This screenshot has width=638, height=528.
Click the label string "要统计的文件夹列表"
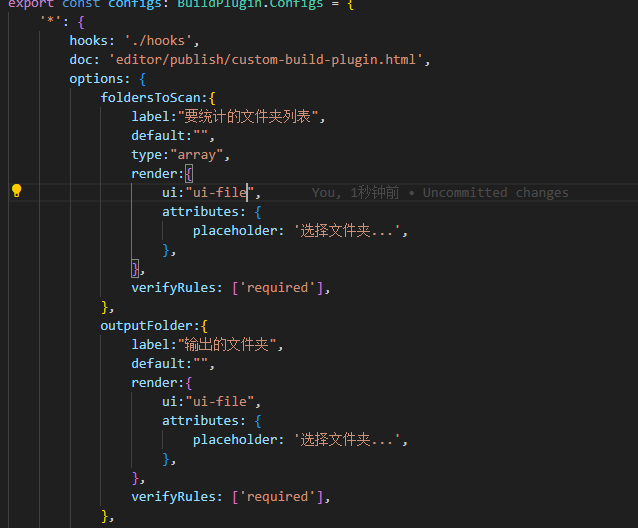(247, 117)
